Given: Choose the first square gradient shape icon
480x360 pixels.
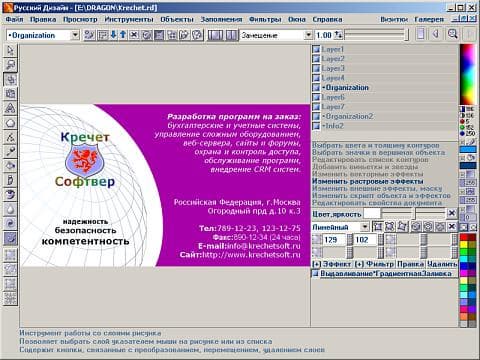Looking at the screenshot, I should coord(378,227).
